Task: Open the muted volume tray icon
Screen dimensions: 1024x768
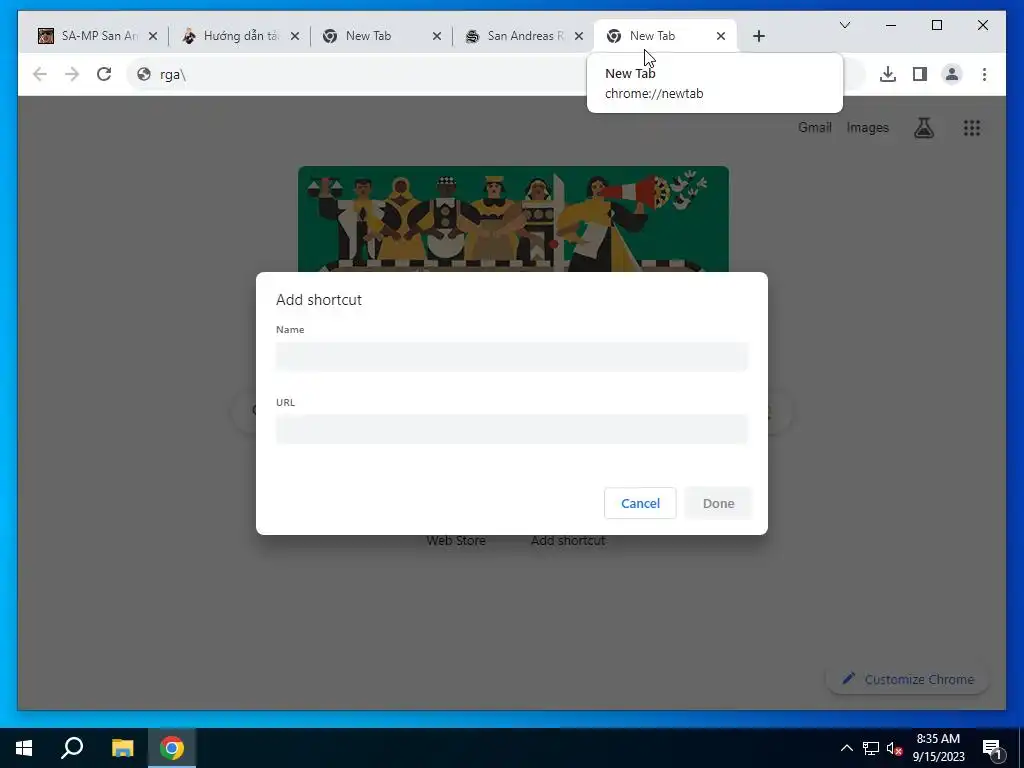Action: point(894,748)
